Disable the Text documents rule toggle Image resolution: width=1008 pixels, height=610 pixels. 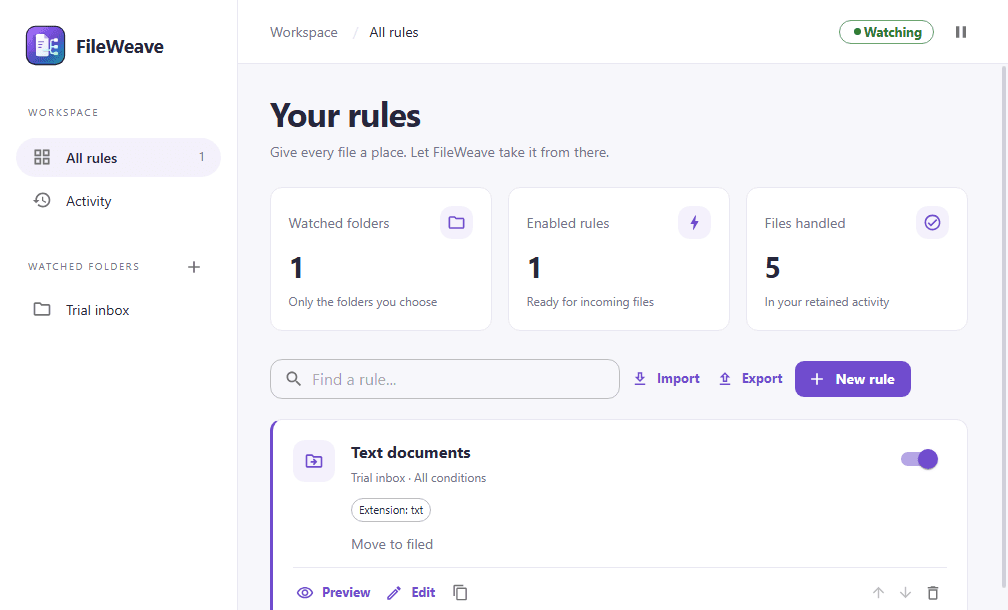tap(919, 459)
